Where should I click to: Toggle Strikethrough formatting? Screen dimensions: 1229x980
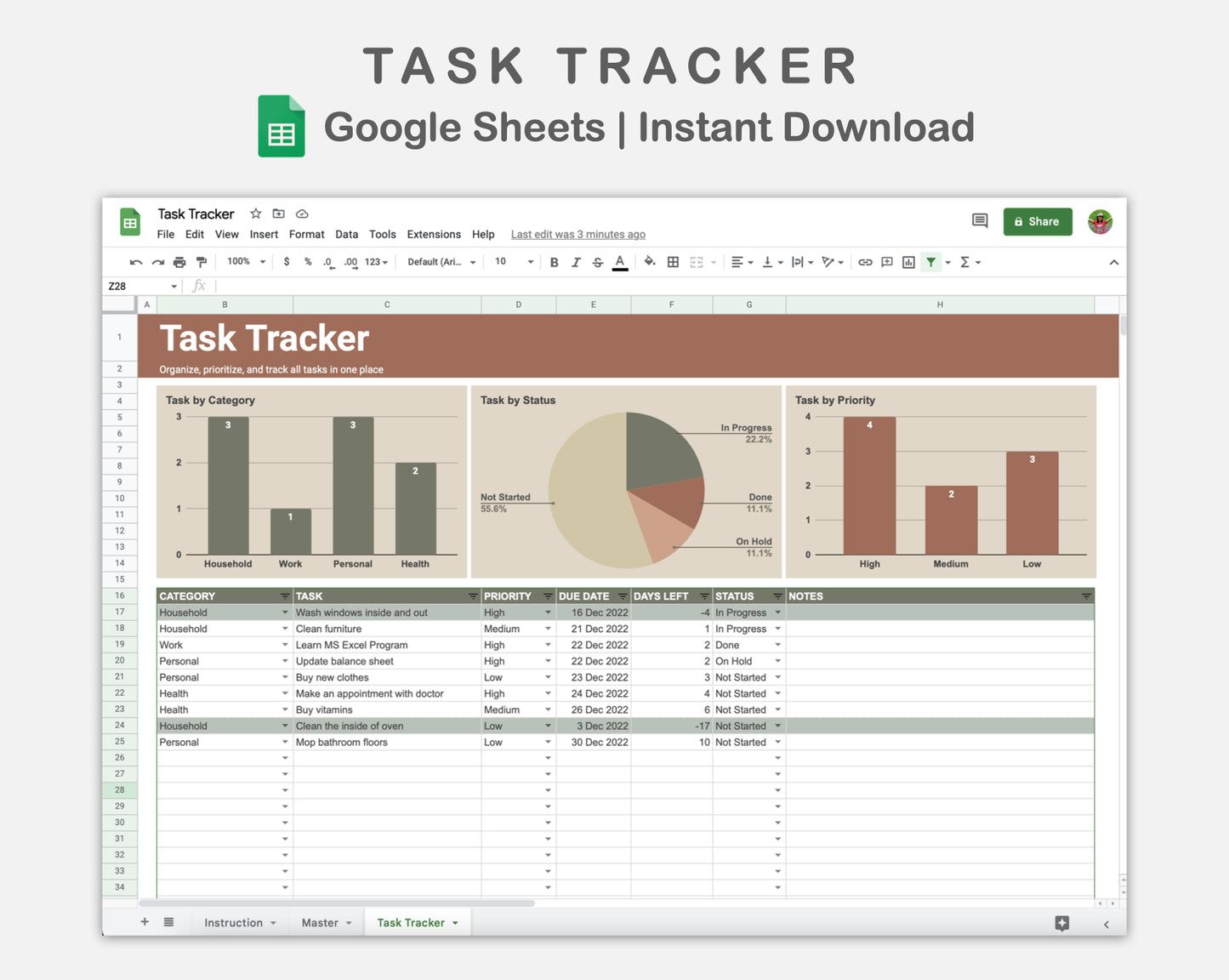tap(598, 262)
